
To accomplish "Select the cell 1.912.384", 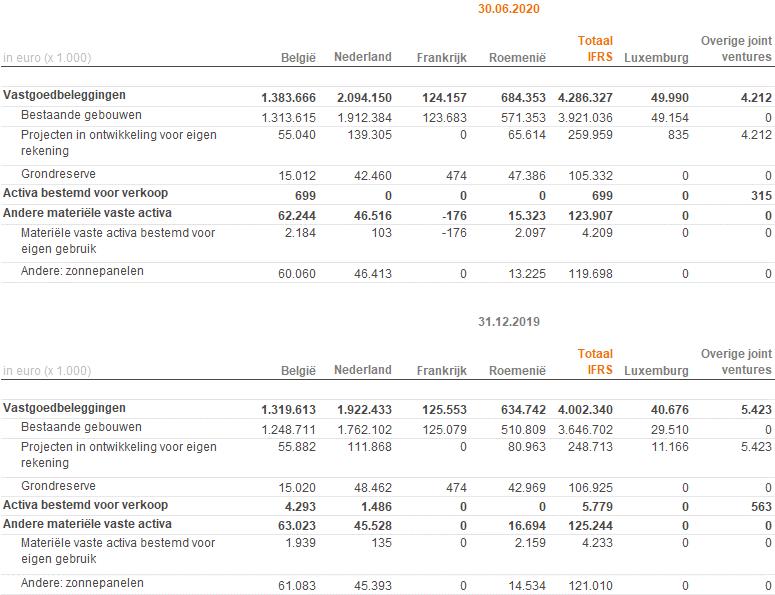I will 365,118.
